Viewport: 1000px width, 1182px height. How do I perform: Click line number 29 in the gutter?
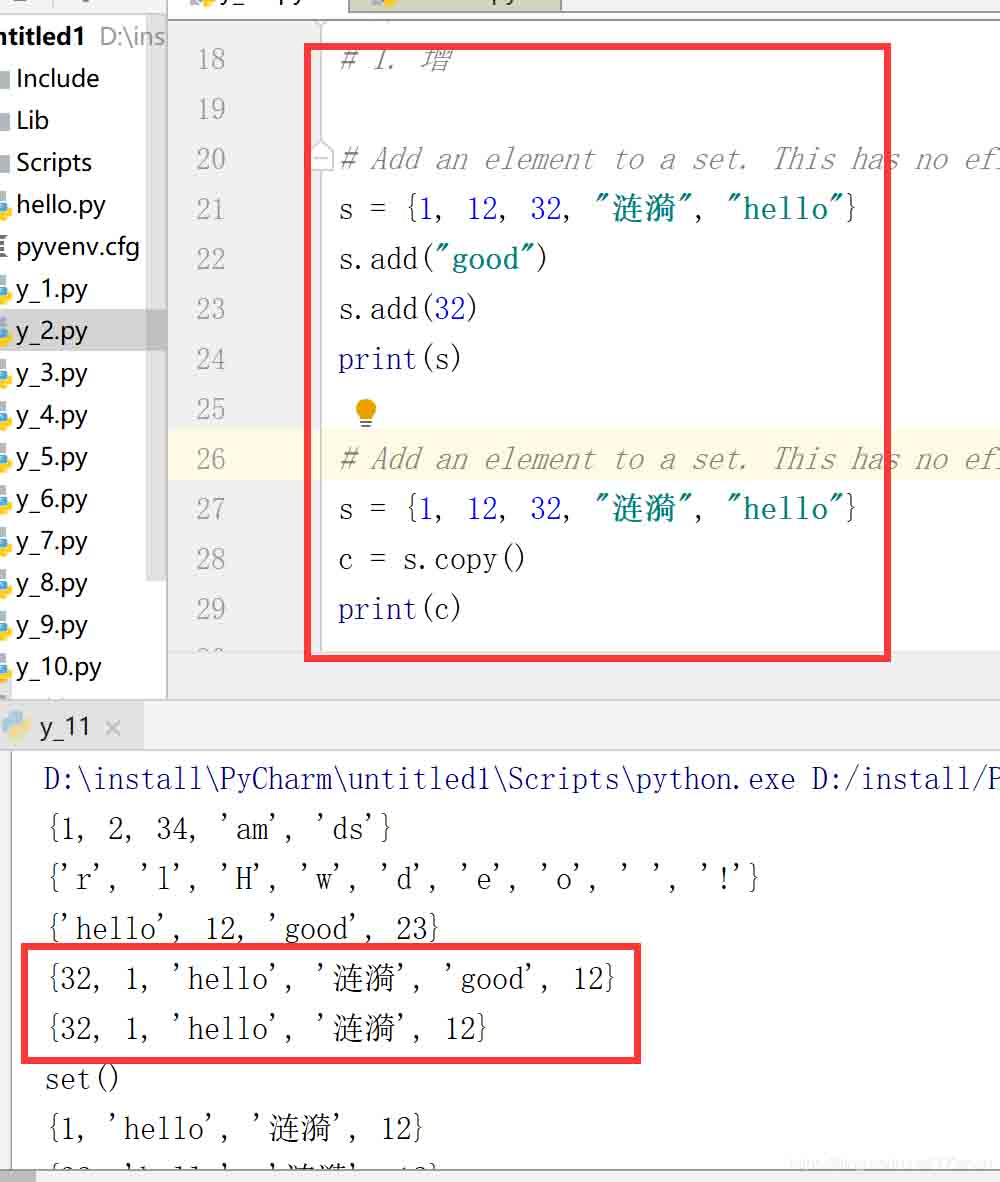[x=211, y=609]
